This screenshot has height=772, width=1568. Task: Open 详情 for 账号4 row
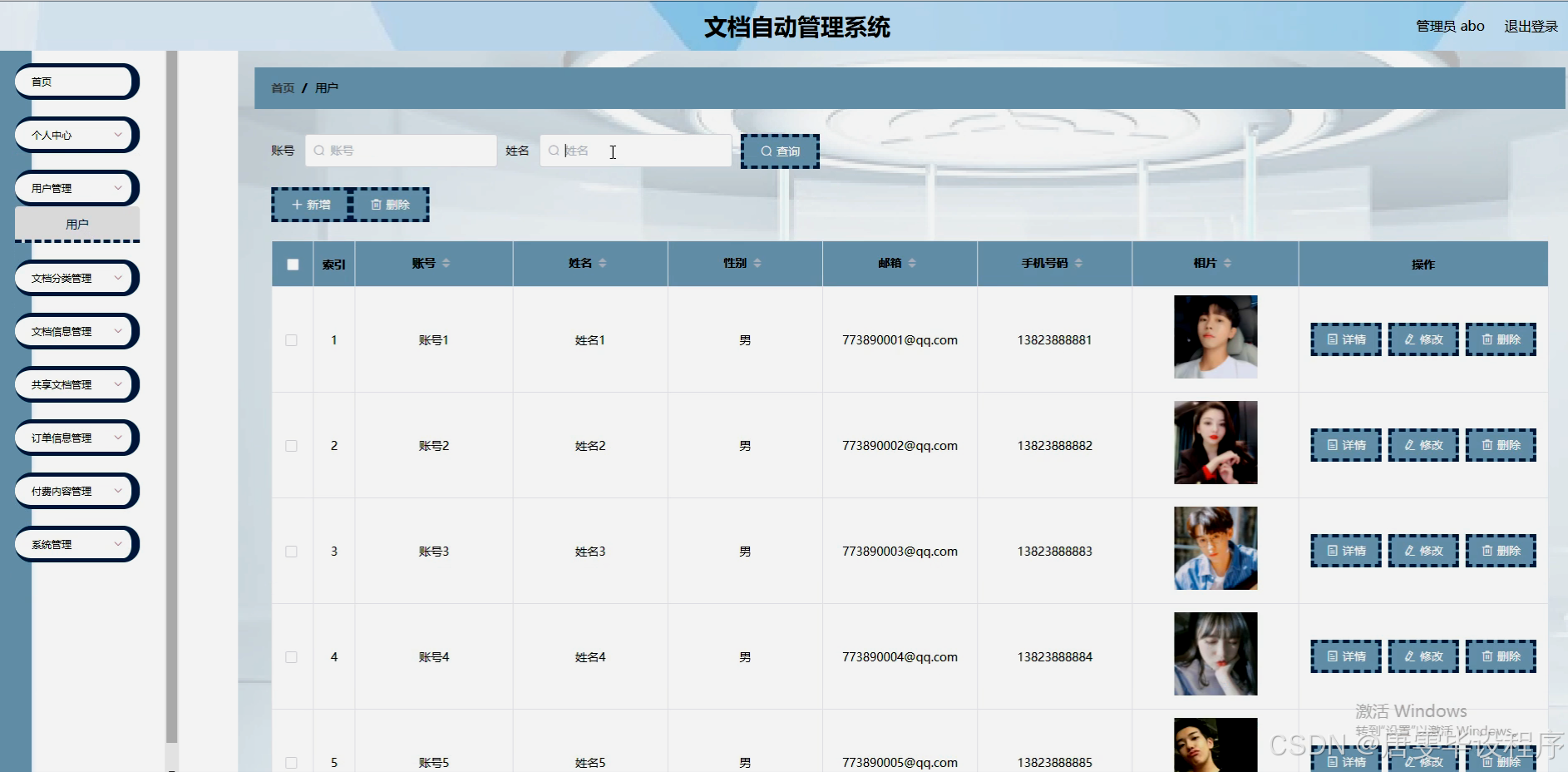1346,656
